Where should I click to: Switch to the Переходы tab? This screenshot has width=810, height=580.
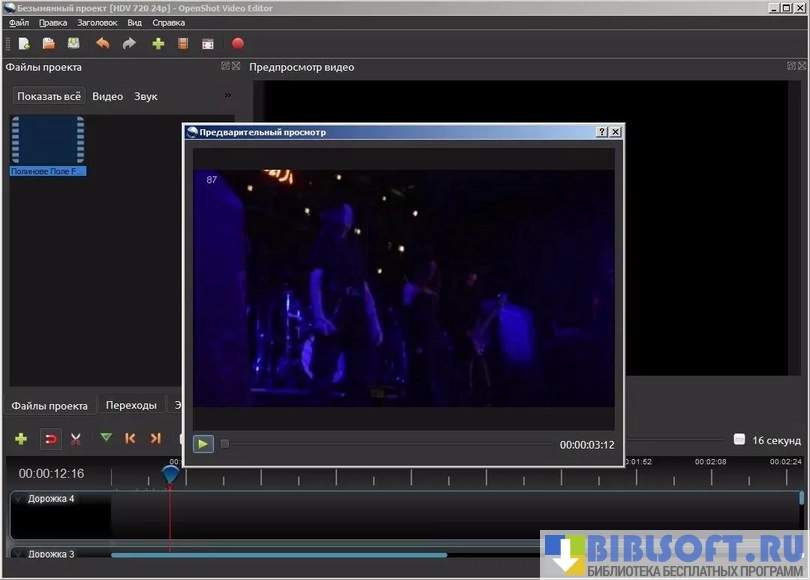click(131, 405)
